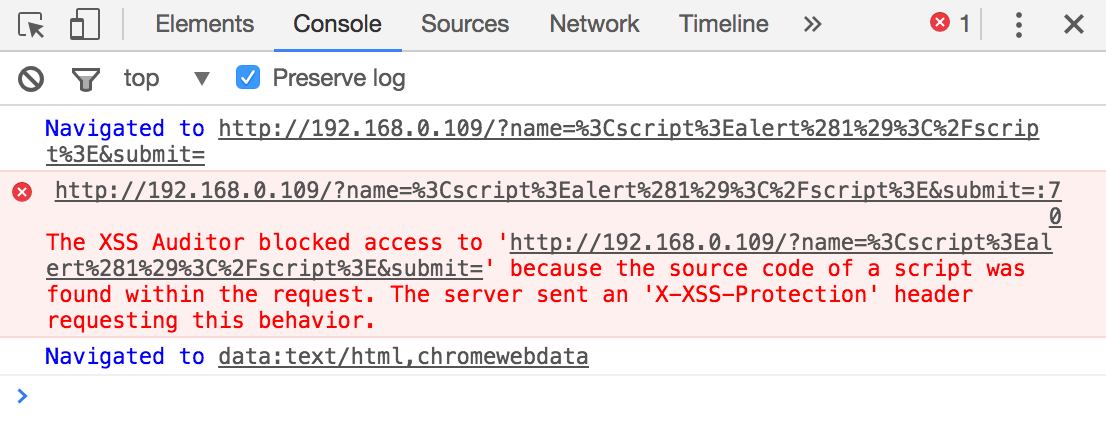Select the inspect element picker icon
Viewport: 1106px width, 426px height.
(x=32, y=25)
